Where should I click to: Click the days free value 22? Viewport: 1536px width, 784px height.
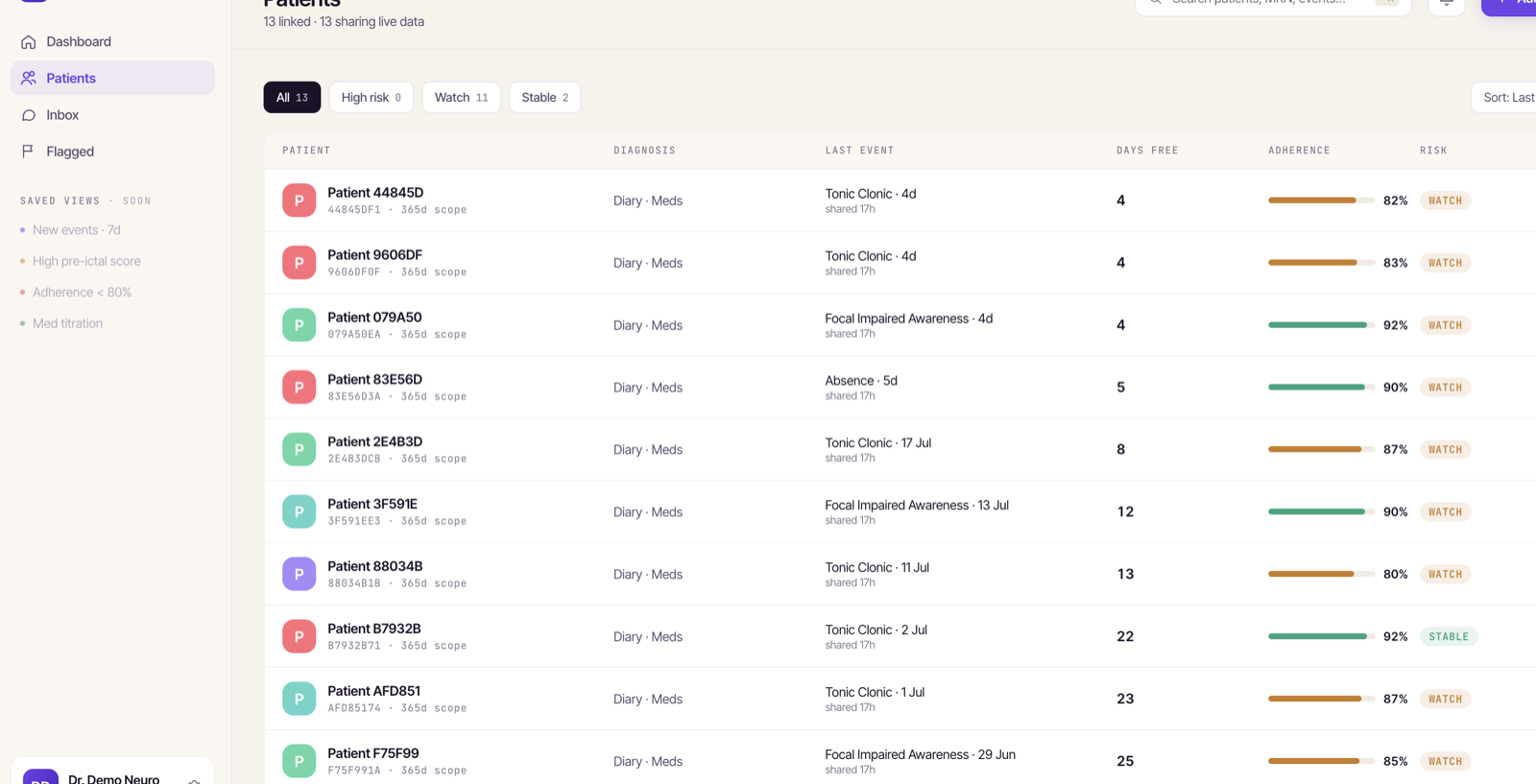[x=1125, y=637]
